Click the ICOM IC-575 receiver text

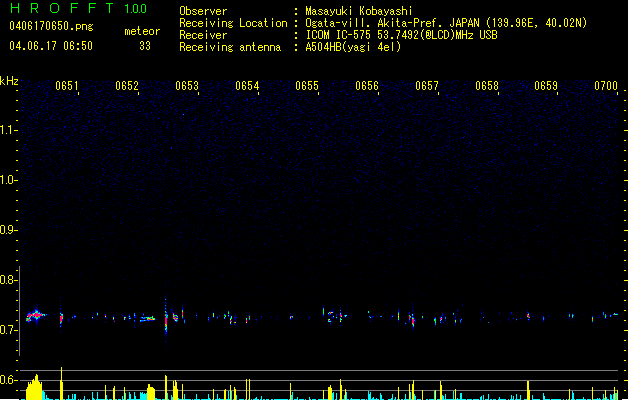point(401,35)
